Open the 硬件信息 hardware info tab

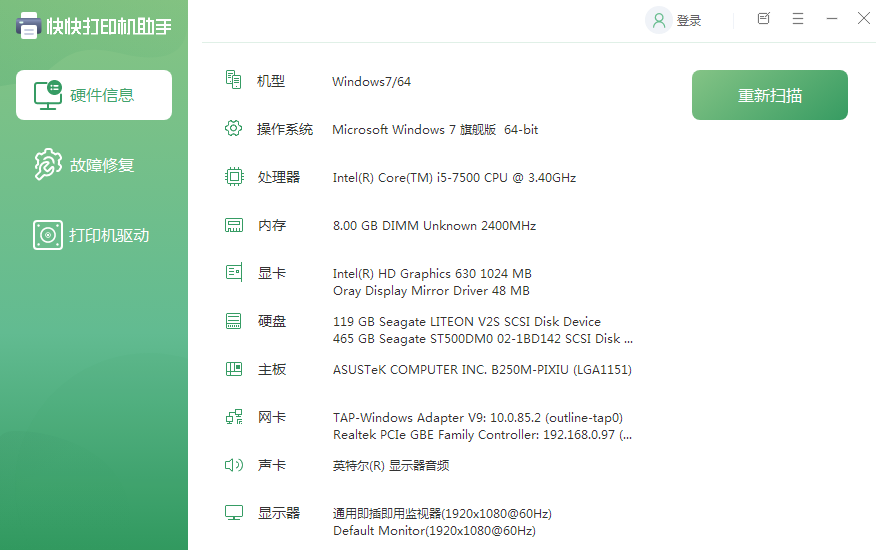pos(94,95)
